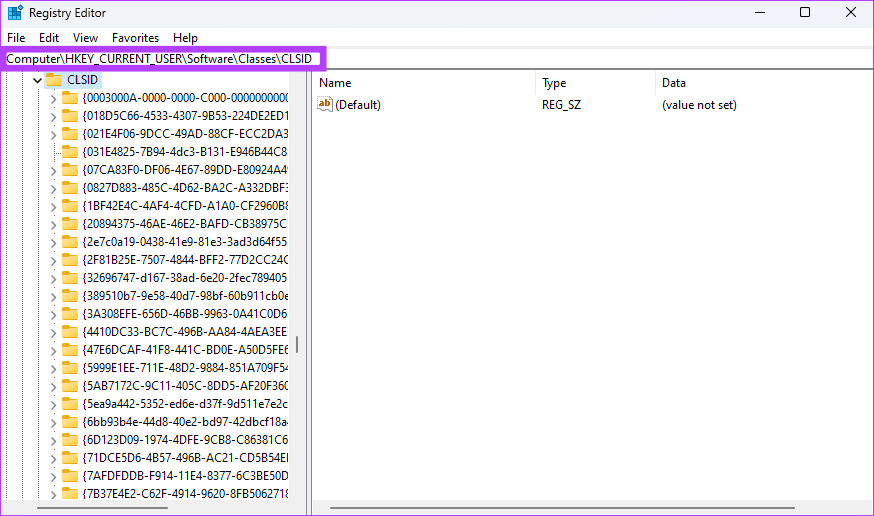
Task: Click folder icon of {389510b7-9e58-40d7 key
Action: (x=70, y=295)
